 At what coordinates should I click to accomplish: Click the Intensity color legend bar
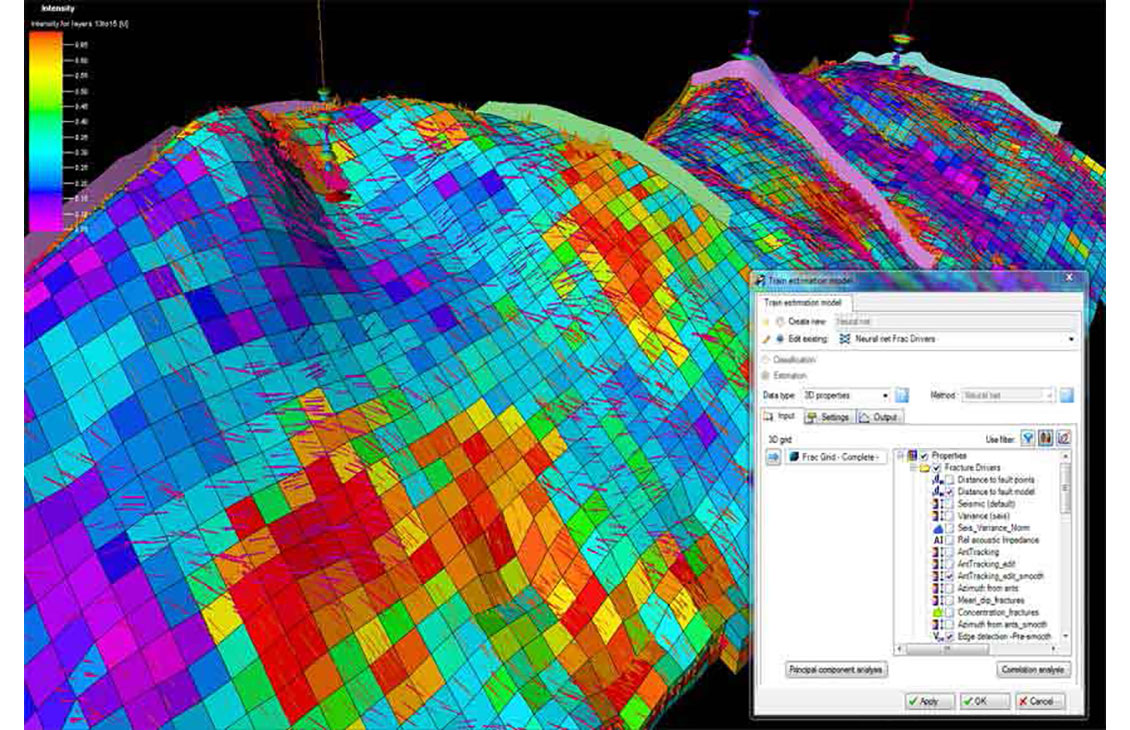click(45, 132)
